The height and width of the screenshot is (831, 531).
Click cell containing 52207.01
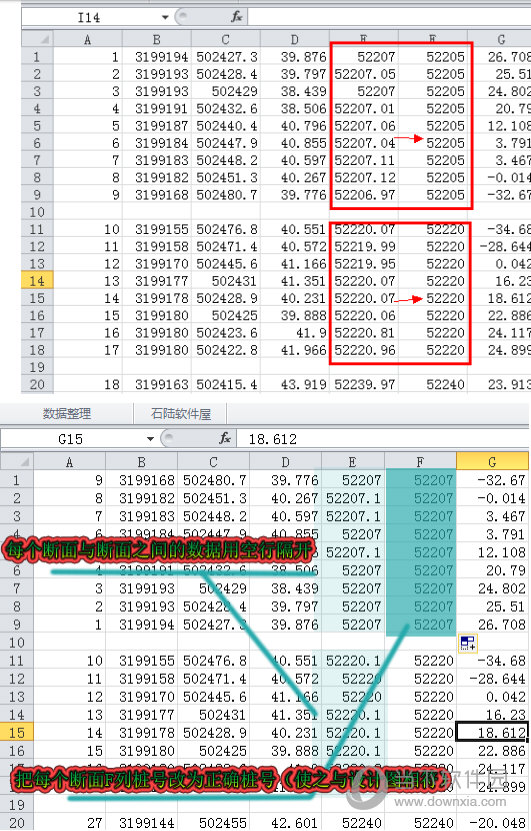pyautogui.click(x=365, y=109)
